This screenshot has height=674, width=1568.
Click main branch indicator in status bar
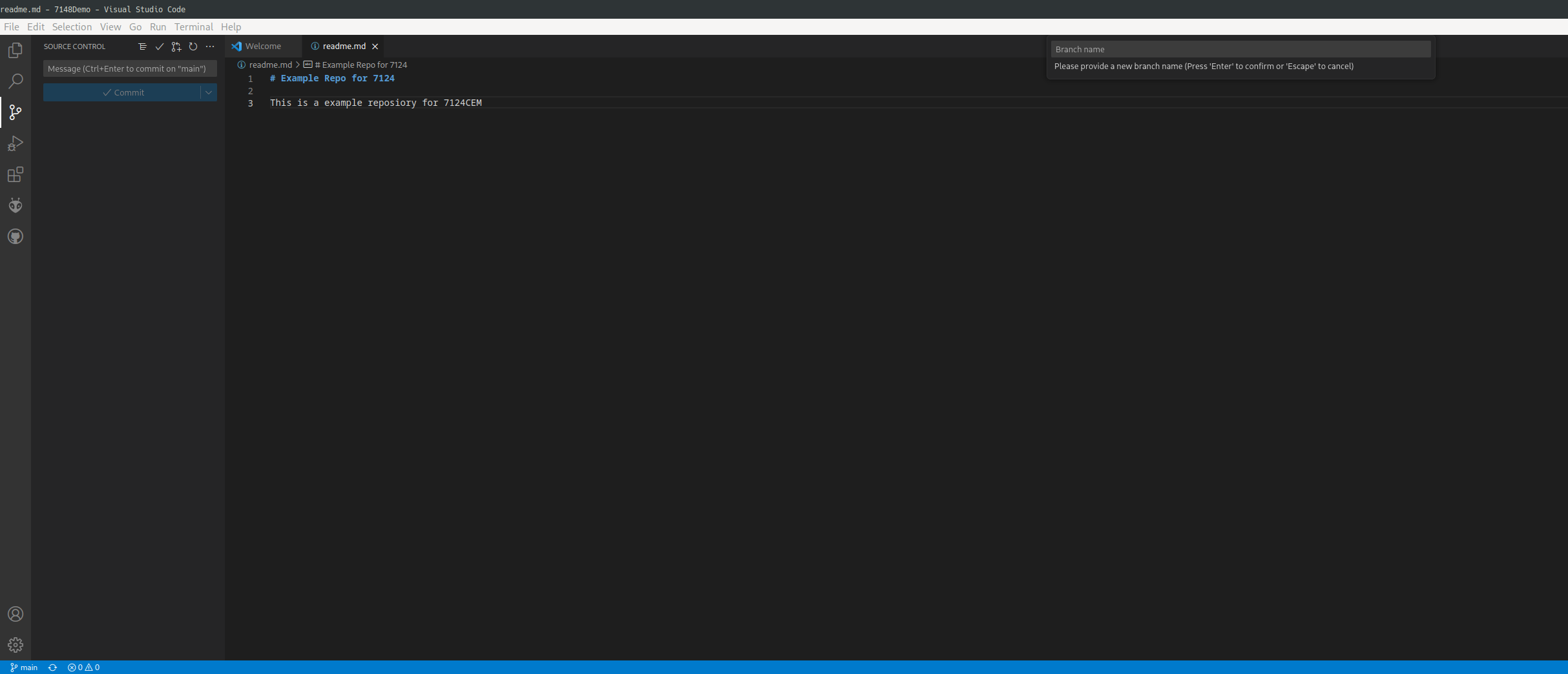tap(23, 668)
